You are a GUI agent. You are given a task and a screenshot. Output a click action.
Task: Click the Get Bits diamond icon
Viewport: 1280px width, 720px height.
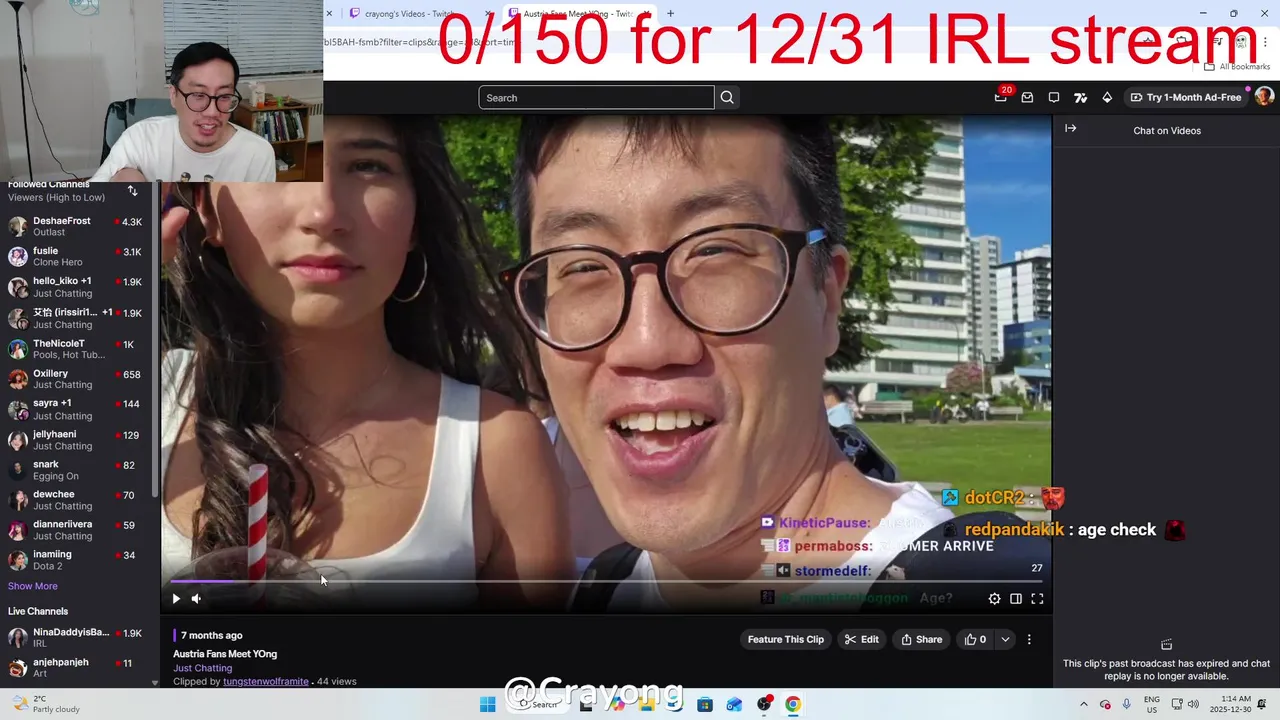click(1107, 97)
